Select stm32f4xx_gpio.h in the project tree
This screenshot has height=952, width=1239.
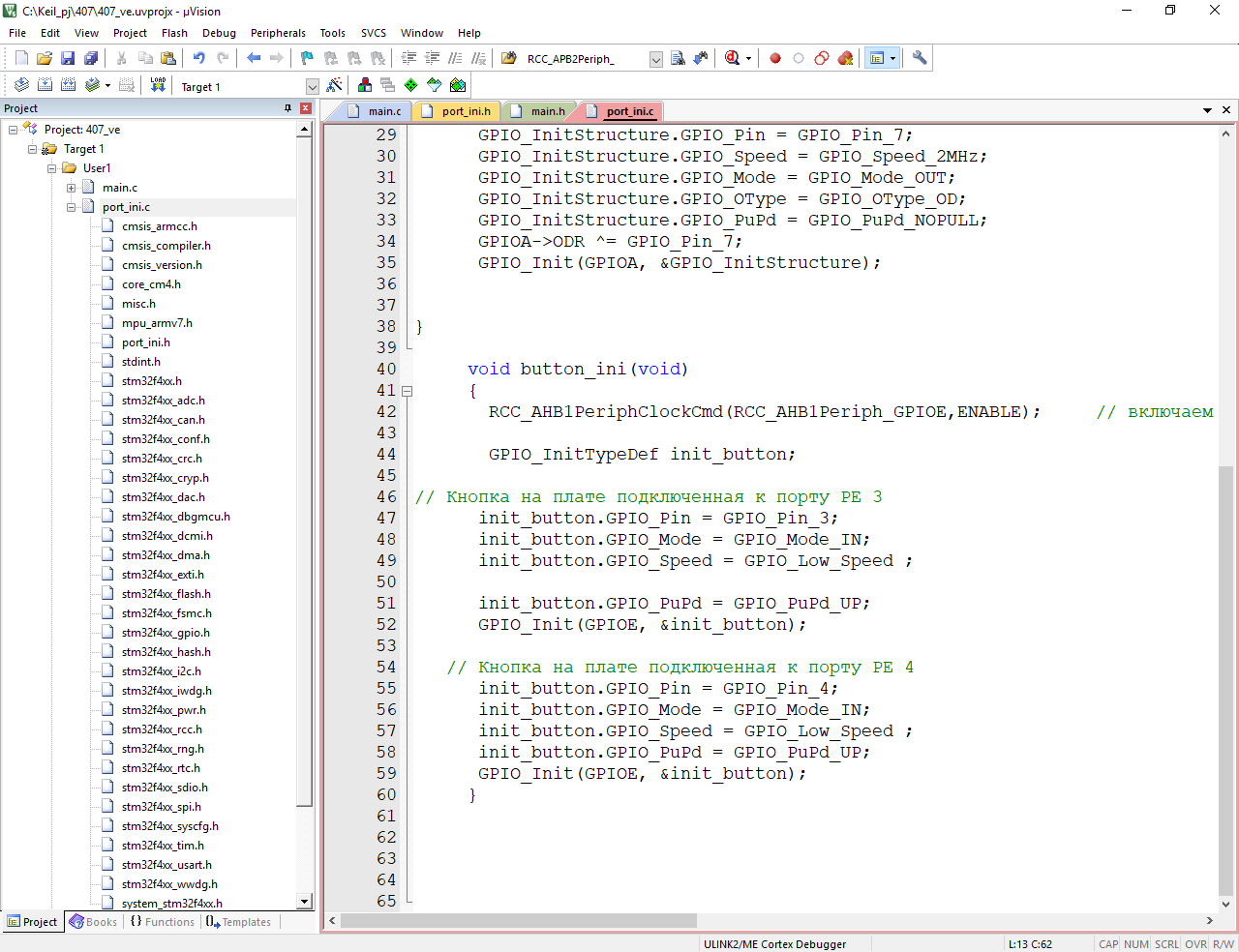(x=166, y=633)
